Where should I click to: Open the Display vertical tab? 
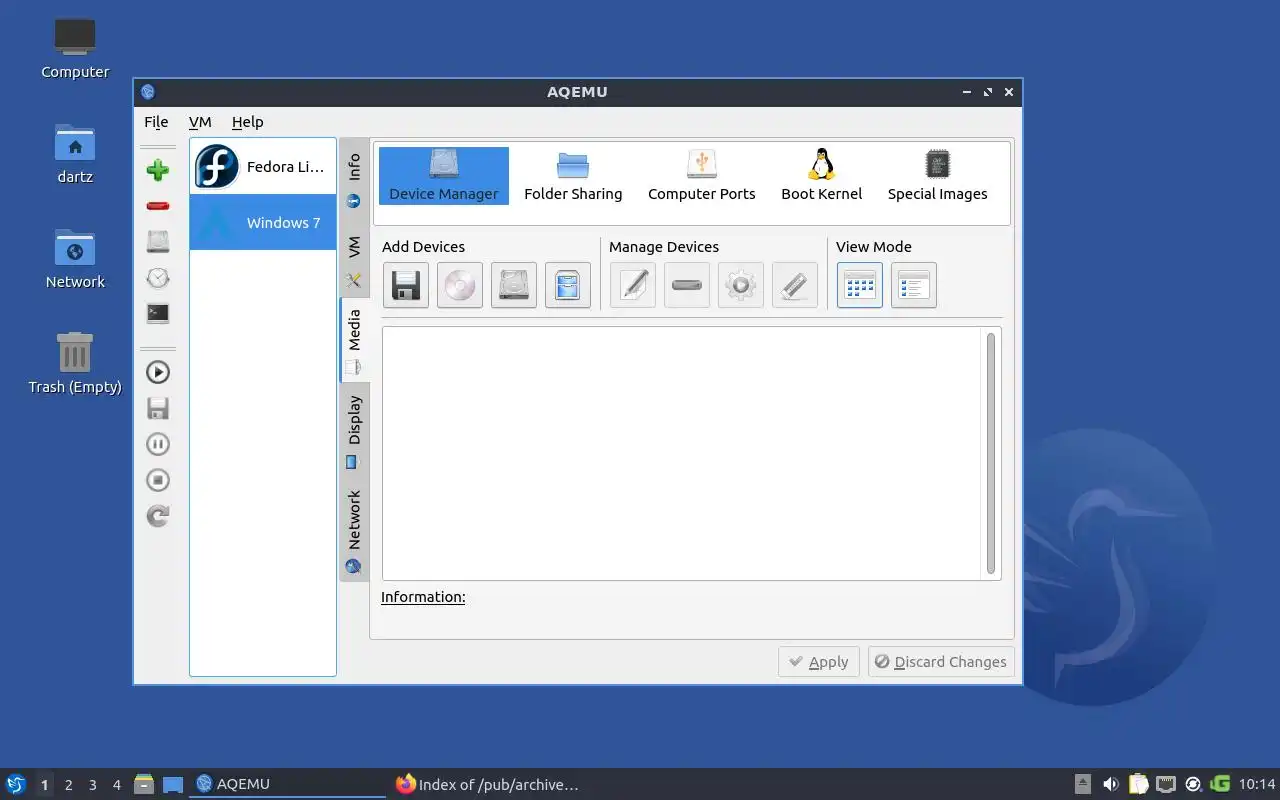coord(354,431)
